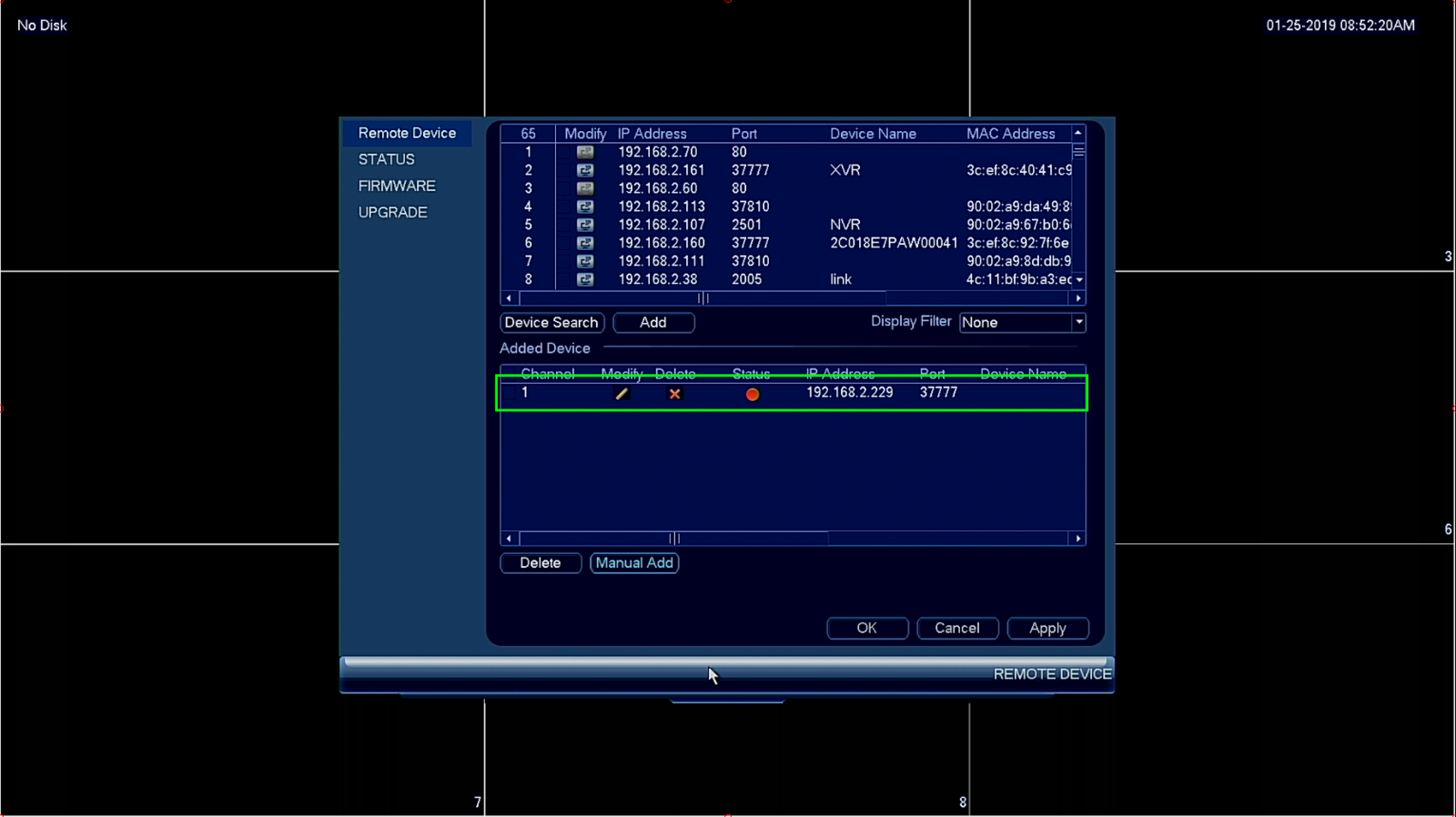
Task: Click the Added Device horizontal scrollbar thumb
Action: coord(674,539)
